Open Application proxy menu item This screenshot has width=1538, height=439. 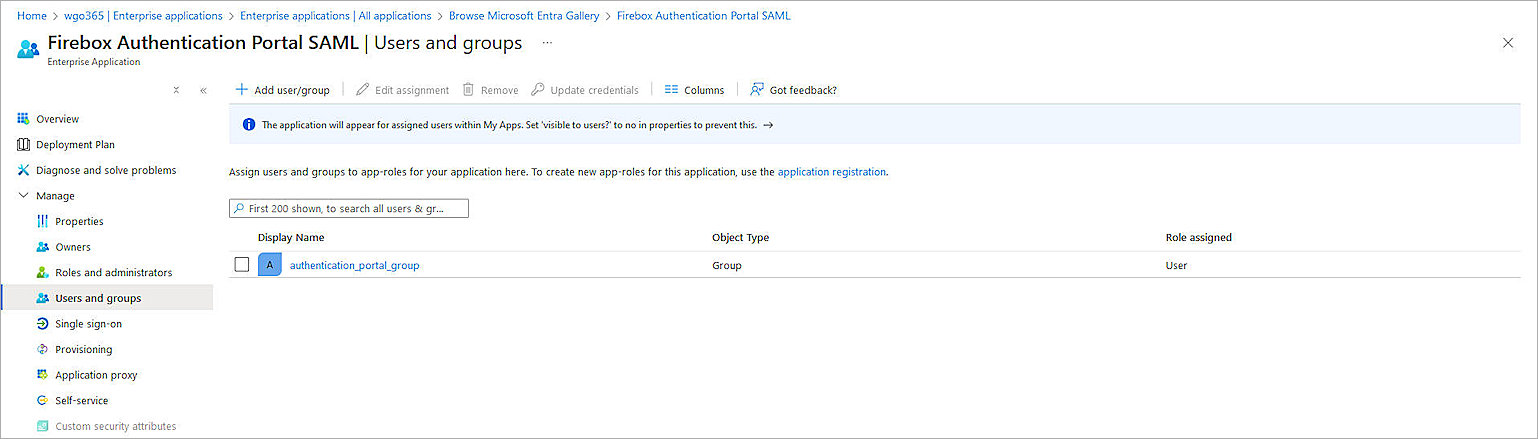point(96,375)
